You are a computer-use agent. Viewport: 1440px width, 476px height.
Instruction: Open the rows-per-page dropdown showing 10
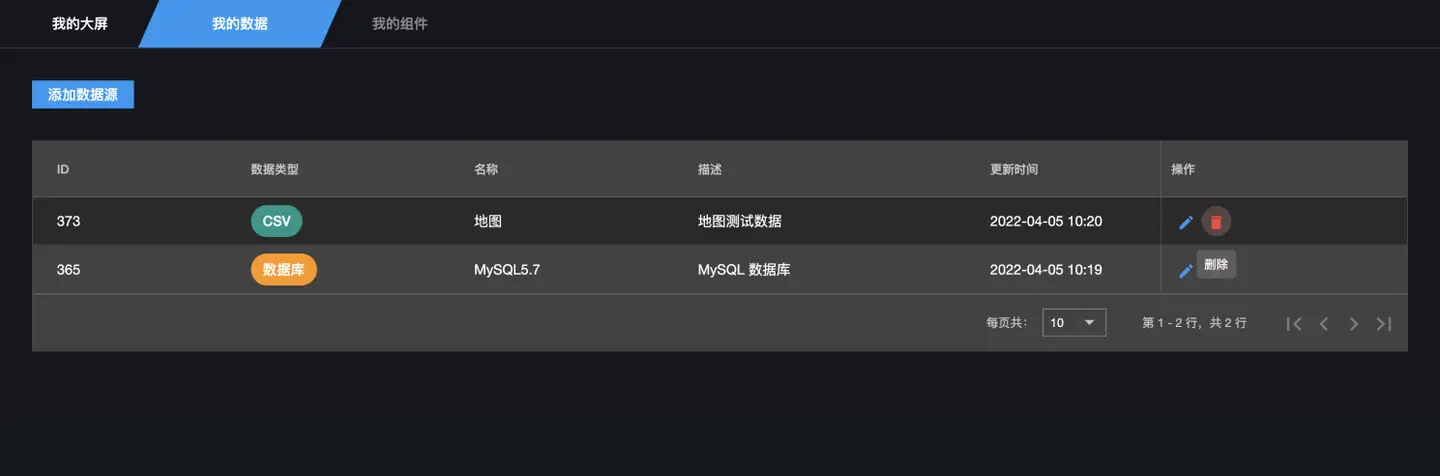coord(1074,323)
